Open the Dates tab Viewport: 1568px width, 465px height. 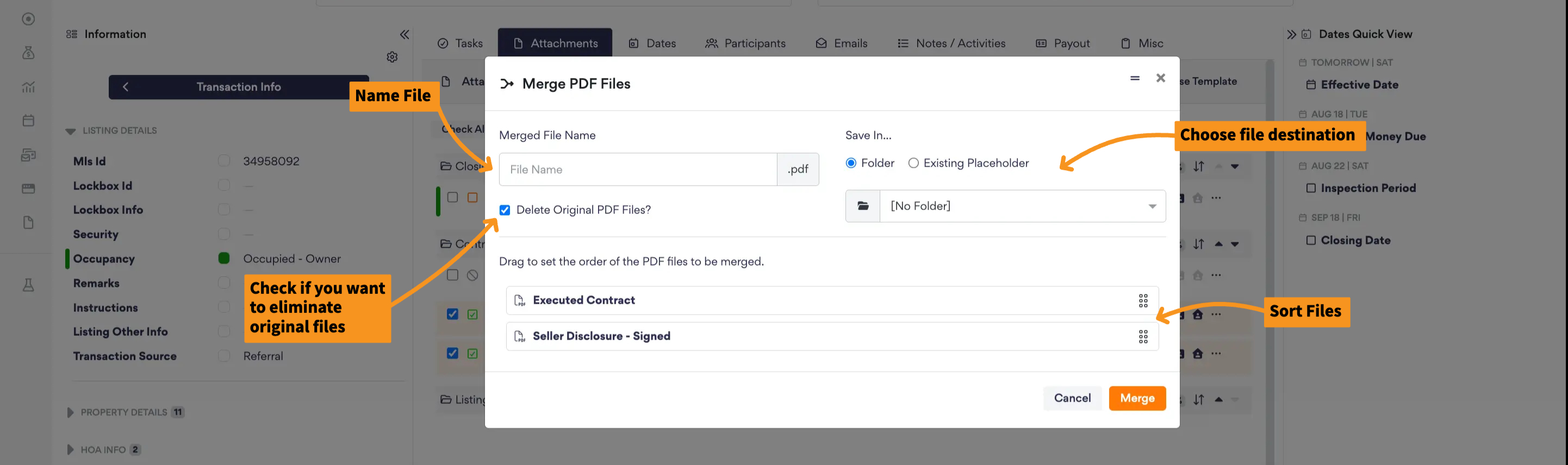[x=652, y=43]
